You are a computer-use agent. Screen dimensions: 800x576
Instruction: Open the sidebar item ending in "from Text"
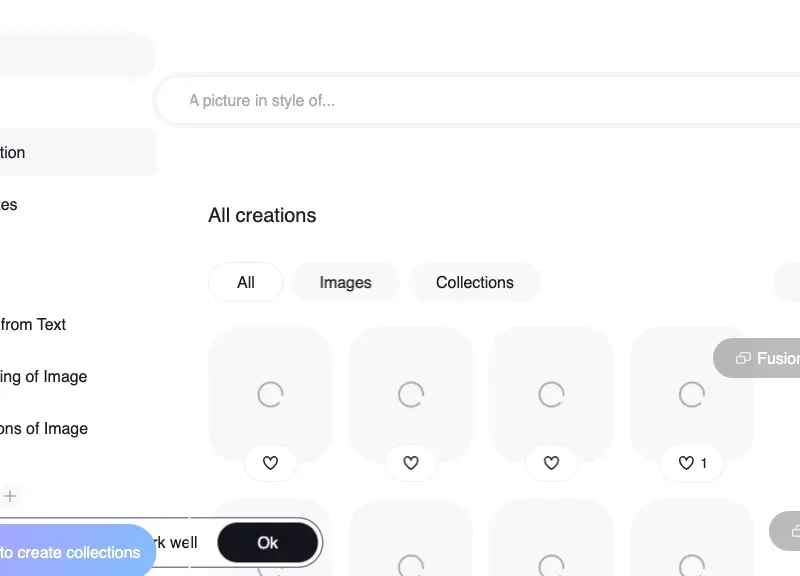click(33, 324)
